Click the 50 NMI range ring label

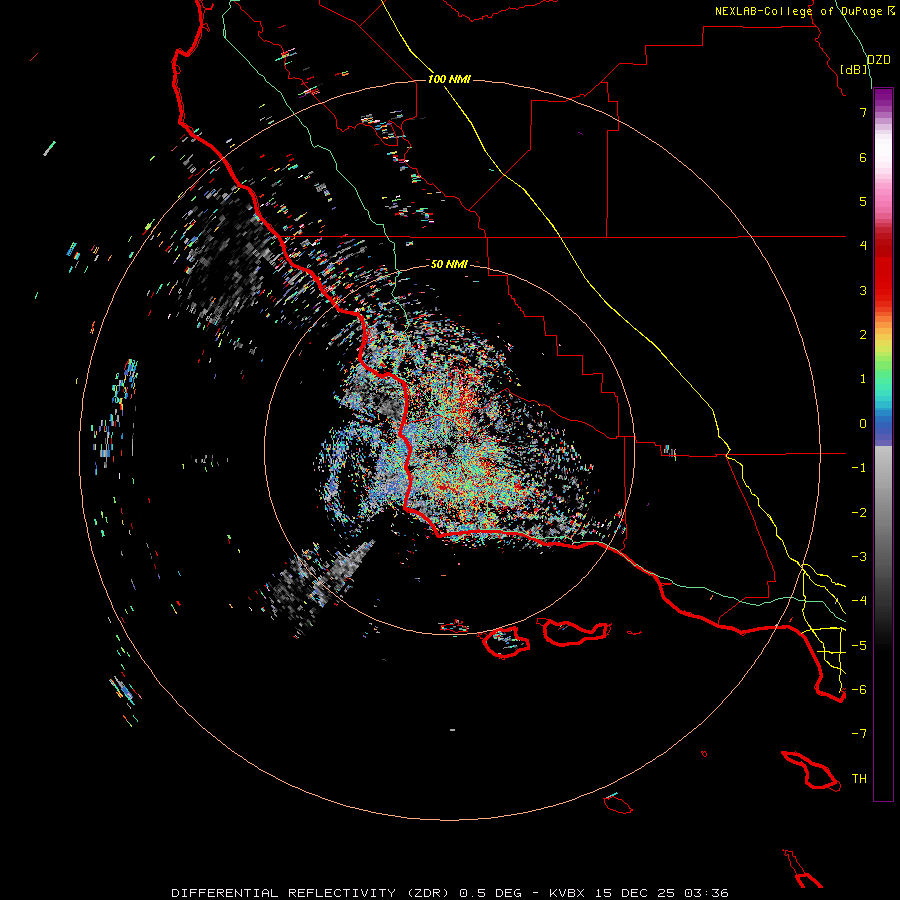pyautogui.click(x=449, y=264)
